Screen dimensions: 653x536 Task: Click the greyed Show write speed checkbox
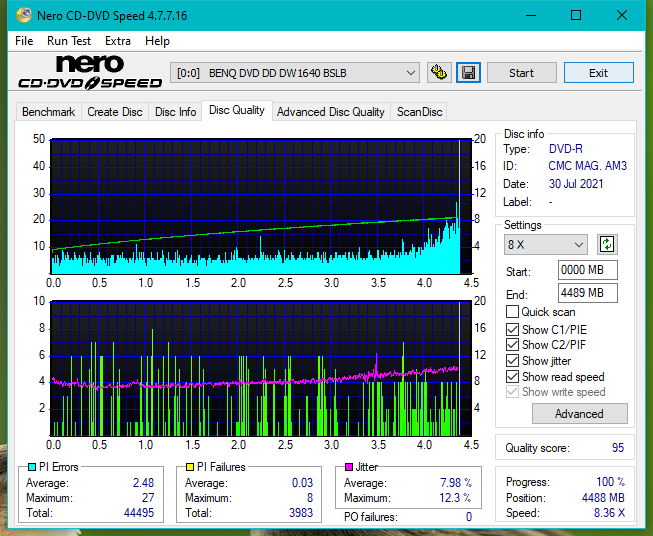click(x=512, y=392)
